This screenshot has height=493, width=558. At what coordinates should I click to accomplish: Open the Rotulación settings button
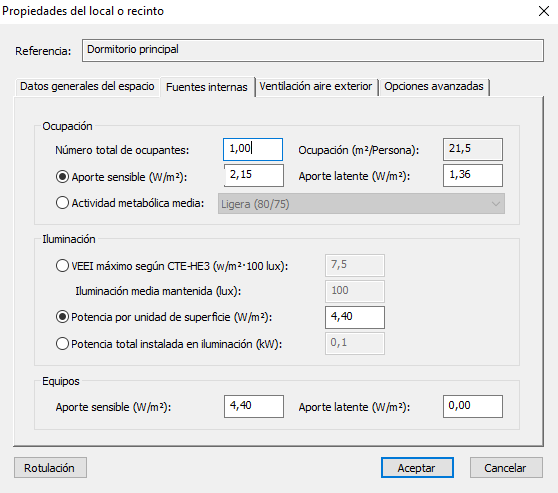tap(50, 468)
